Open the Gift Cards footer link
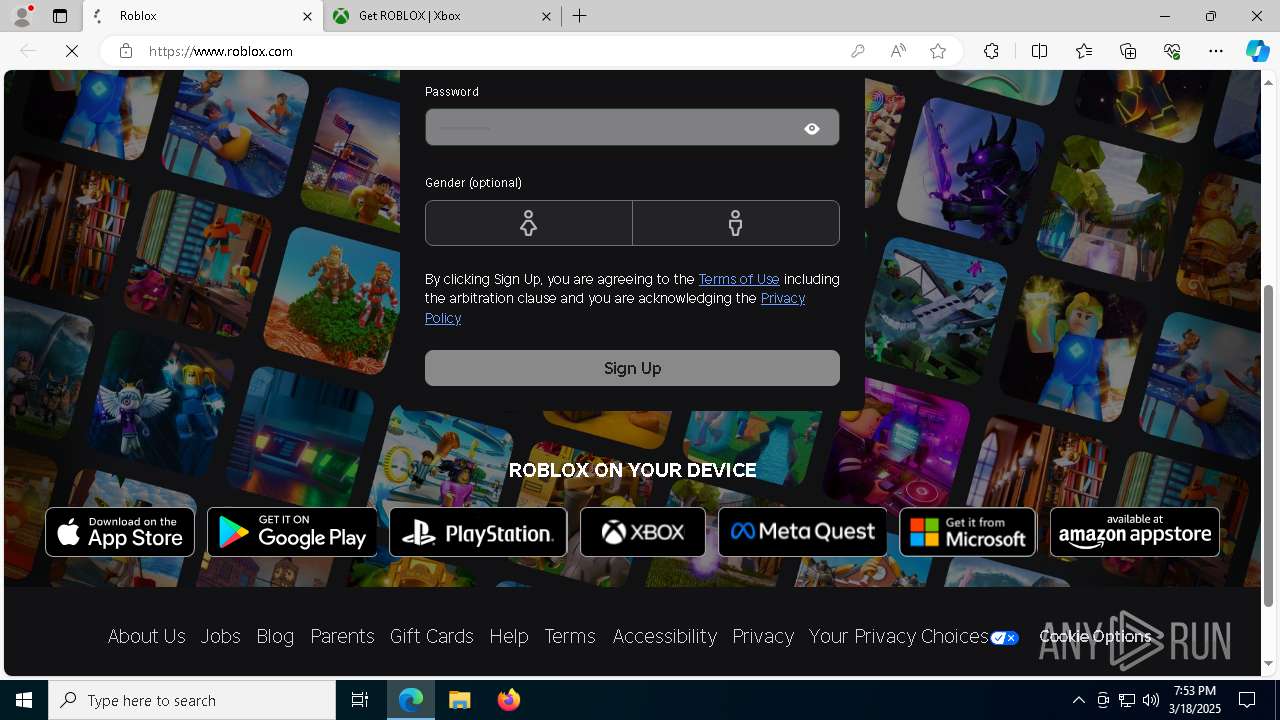The height and width of the screenshot is (720, 1280). (431, 636)
